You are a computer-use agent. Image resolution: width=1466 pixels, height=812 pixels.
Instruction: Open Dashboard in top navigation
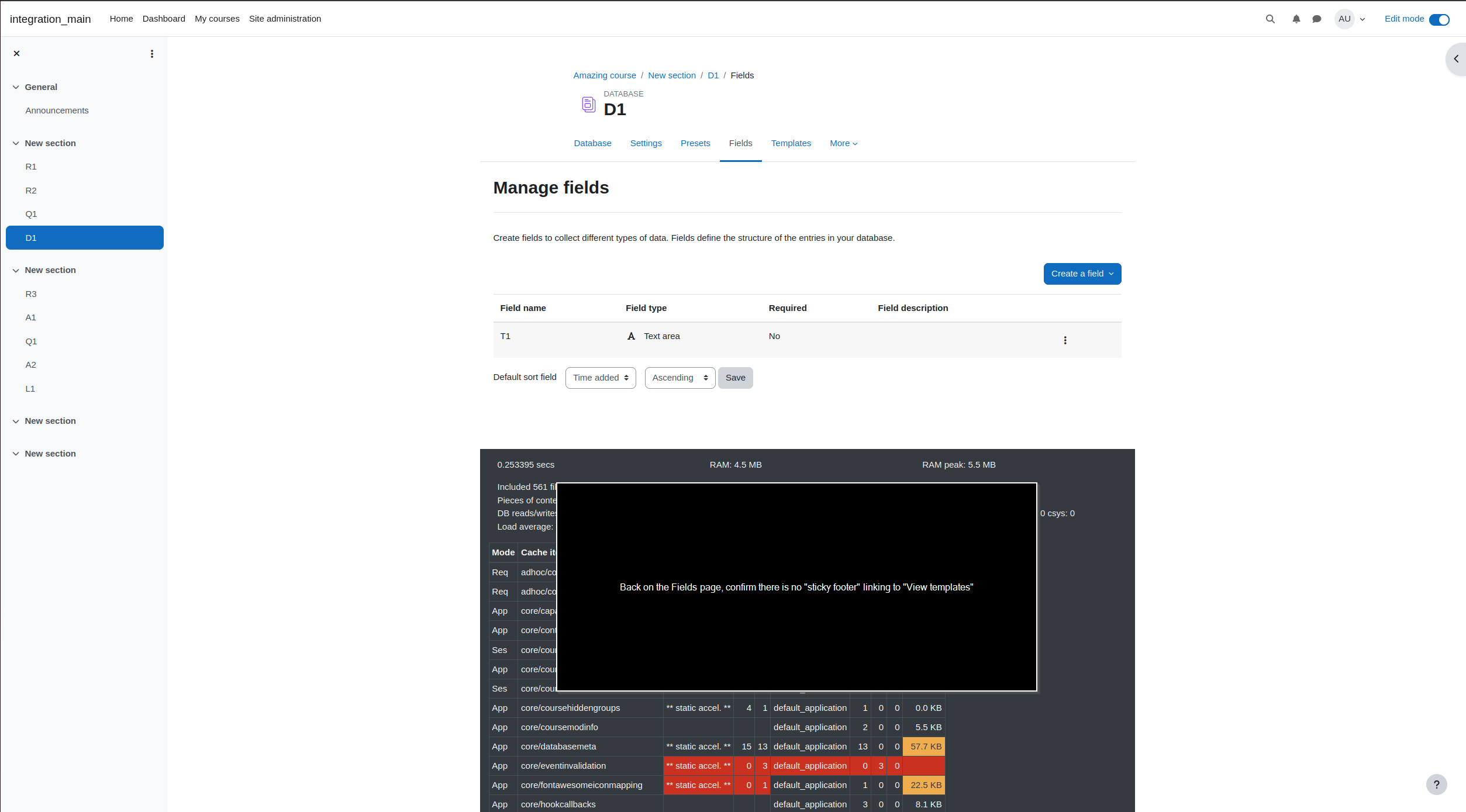[164, 19]
